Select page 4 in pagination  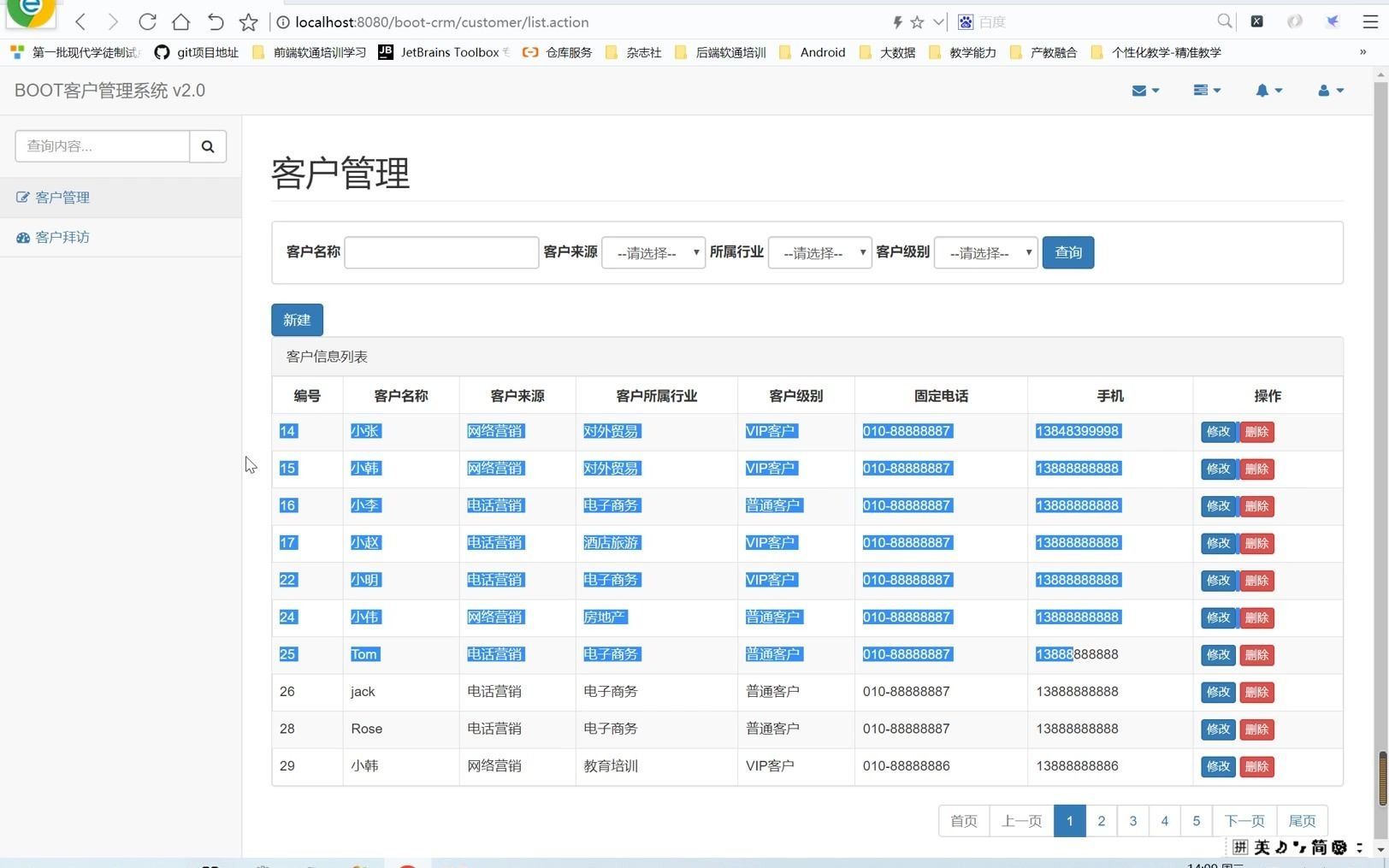point(1165,821)
